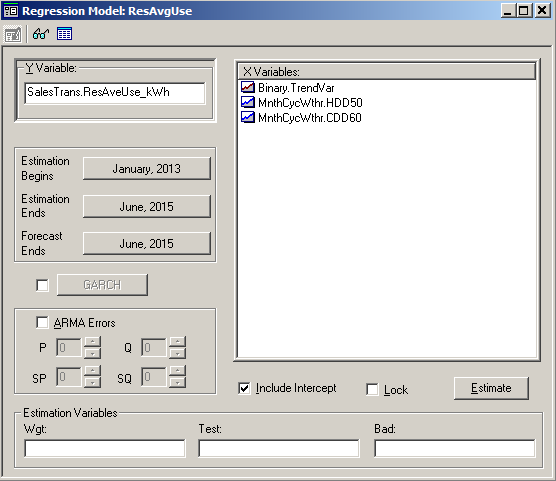Check the Lock checkbox
This screenshot has width=556, height=481.
tap(372, 389)
